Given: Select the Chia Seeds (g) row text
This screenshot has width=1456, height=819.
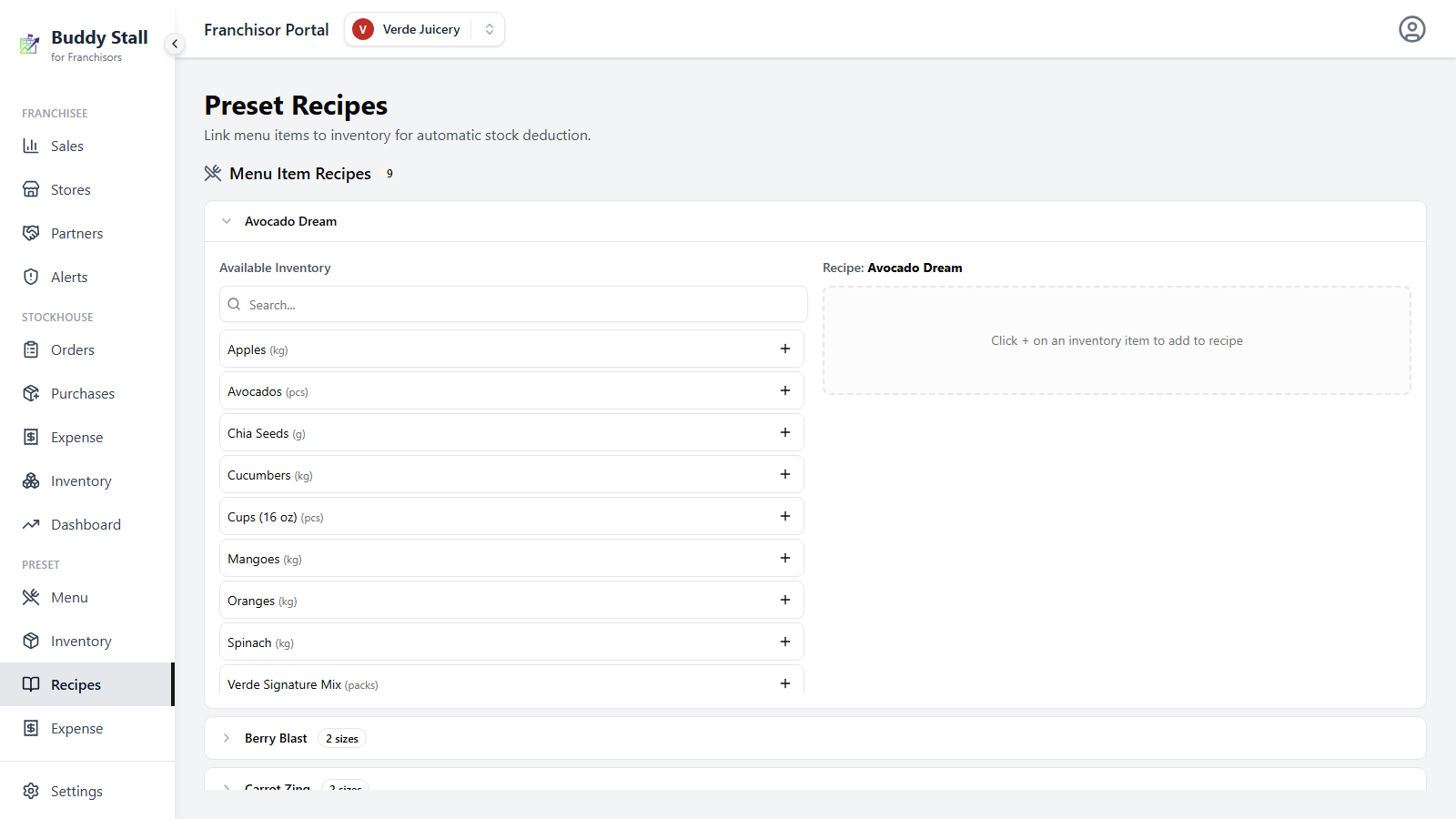Looking at the screenshot, I should point(267,434).
